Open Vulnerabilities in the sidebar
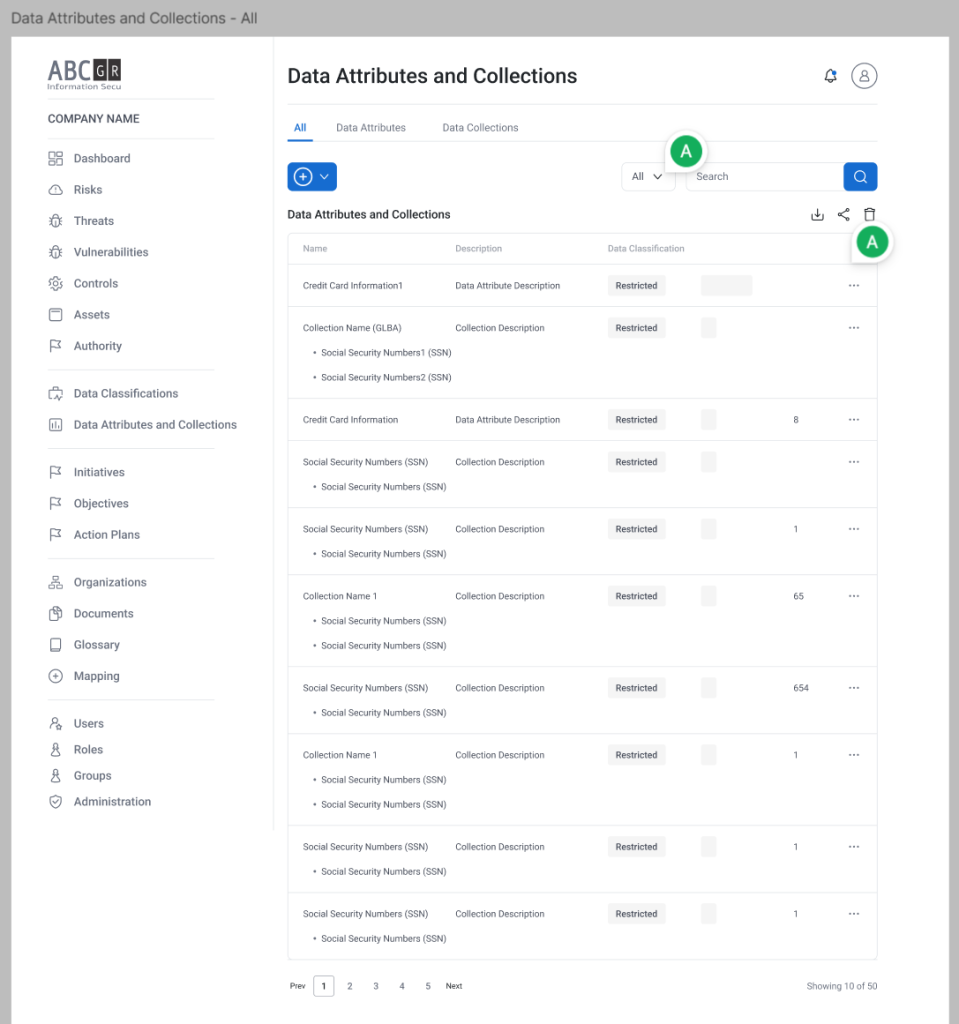The image size is (959, 1024). (110, 252)
